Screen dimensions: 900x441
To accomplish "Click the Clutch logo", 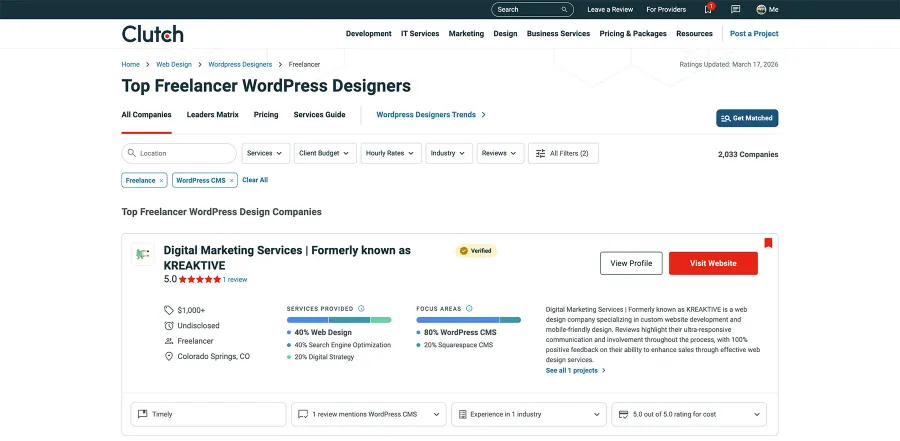I will pos(153,34).
